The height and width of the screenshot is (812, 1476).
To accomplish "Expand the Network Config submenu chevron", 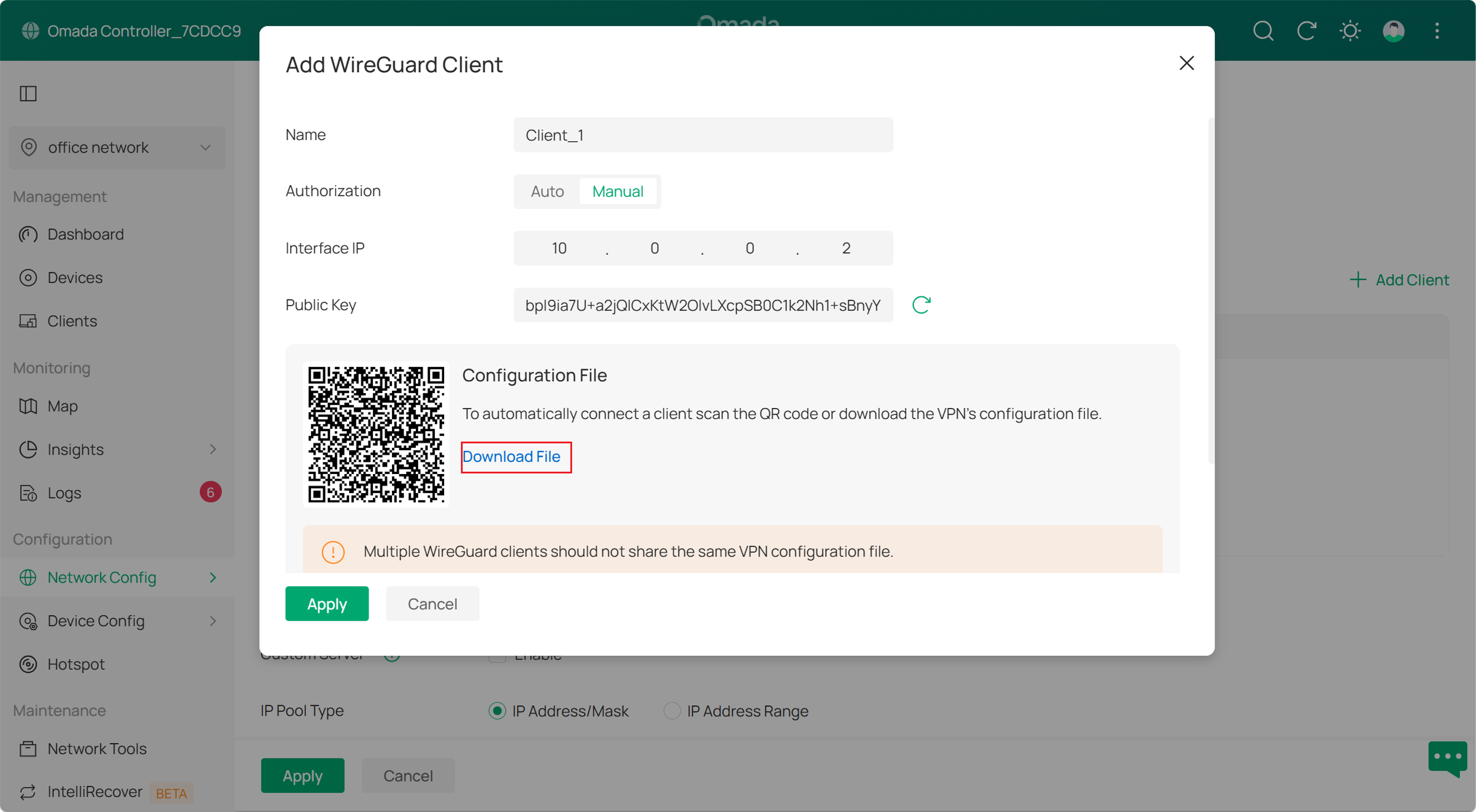I will coord(212,577).
